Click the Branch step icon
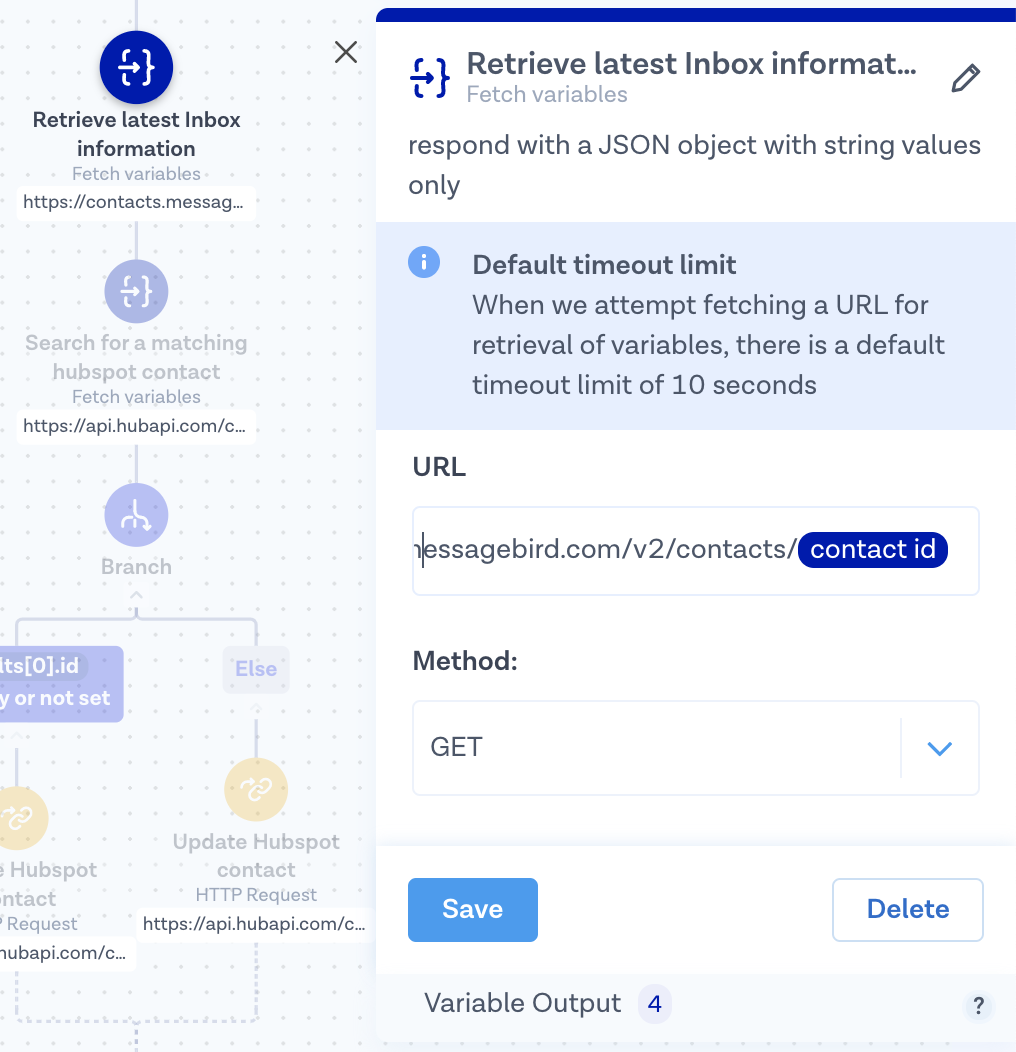1016x1052 pixels. click(x=136, y=515)
